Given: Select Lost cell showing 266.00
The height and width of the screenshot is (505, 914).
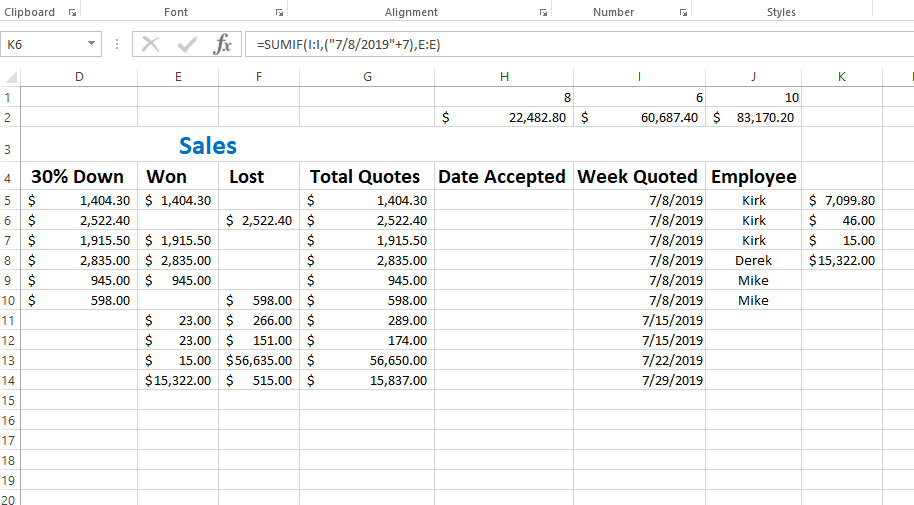Looking at the screenshot, I should point(259,320).
